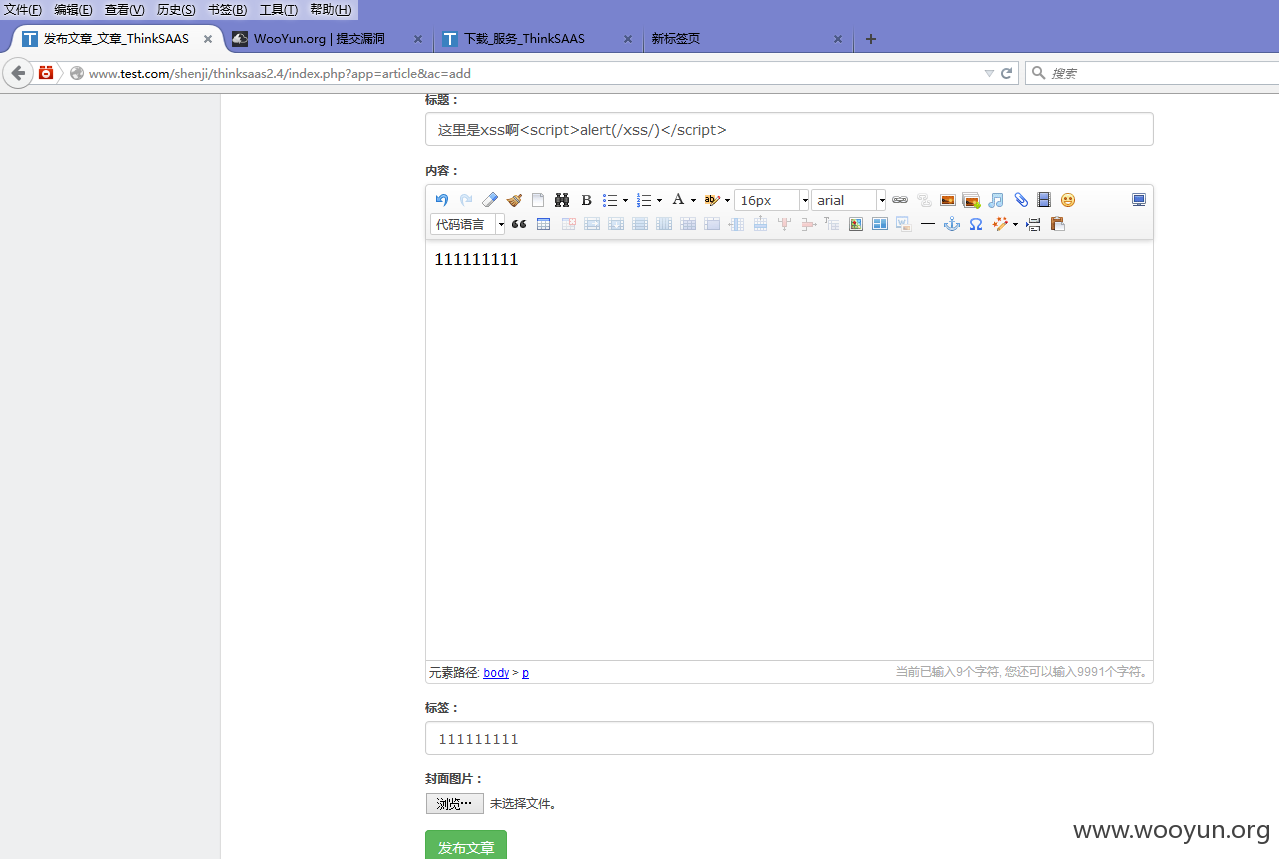Click the editor Undo icon
This screenshot has height=859, width=1279.
pyautogui.click(x=442, y=200)
